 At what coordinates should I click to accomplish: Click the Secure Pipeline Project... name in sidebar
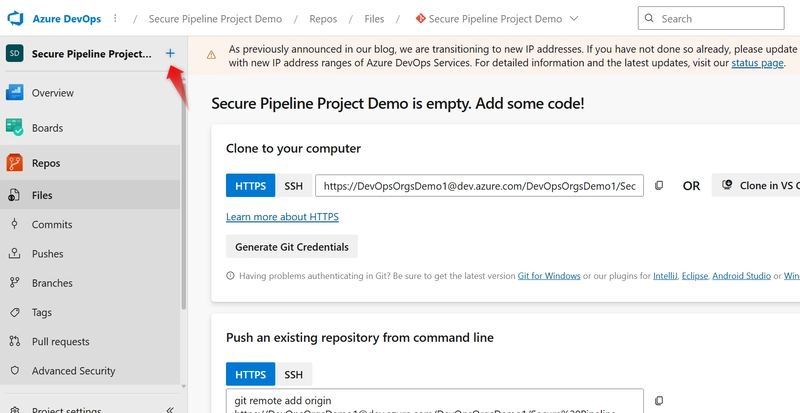(x=92, y=54)
